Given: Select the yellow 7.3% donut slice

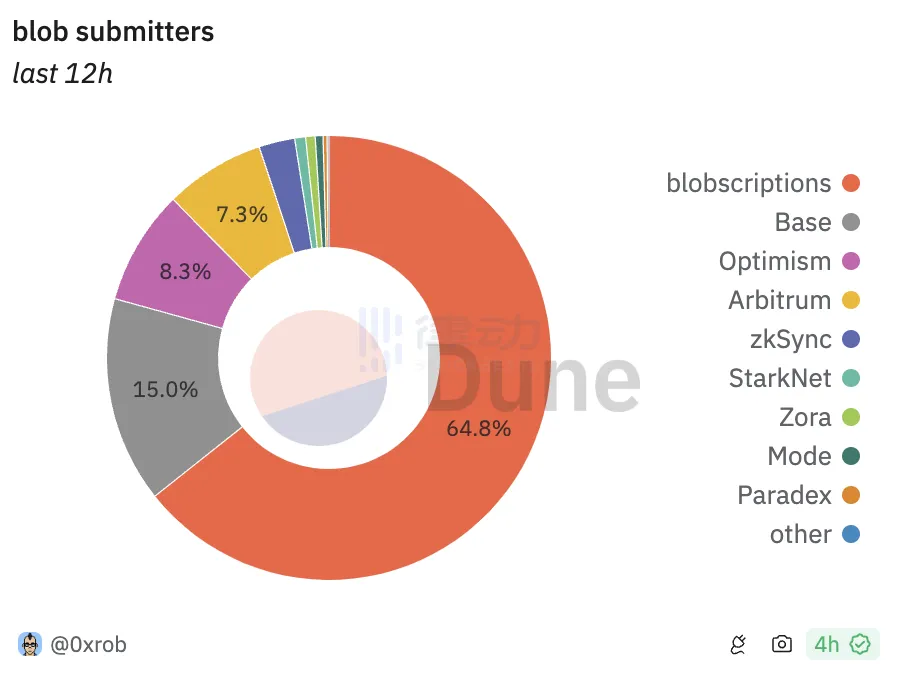Looking at the screenshot, I should [242, 214].
